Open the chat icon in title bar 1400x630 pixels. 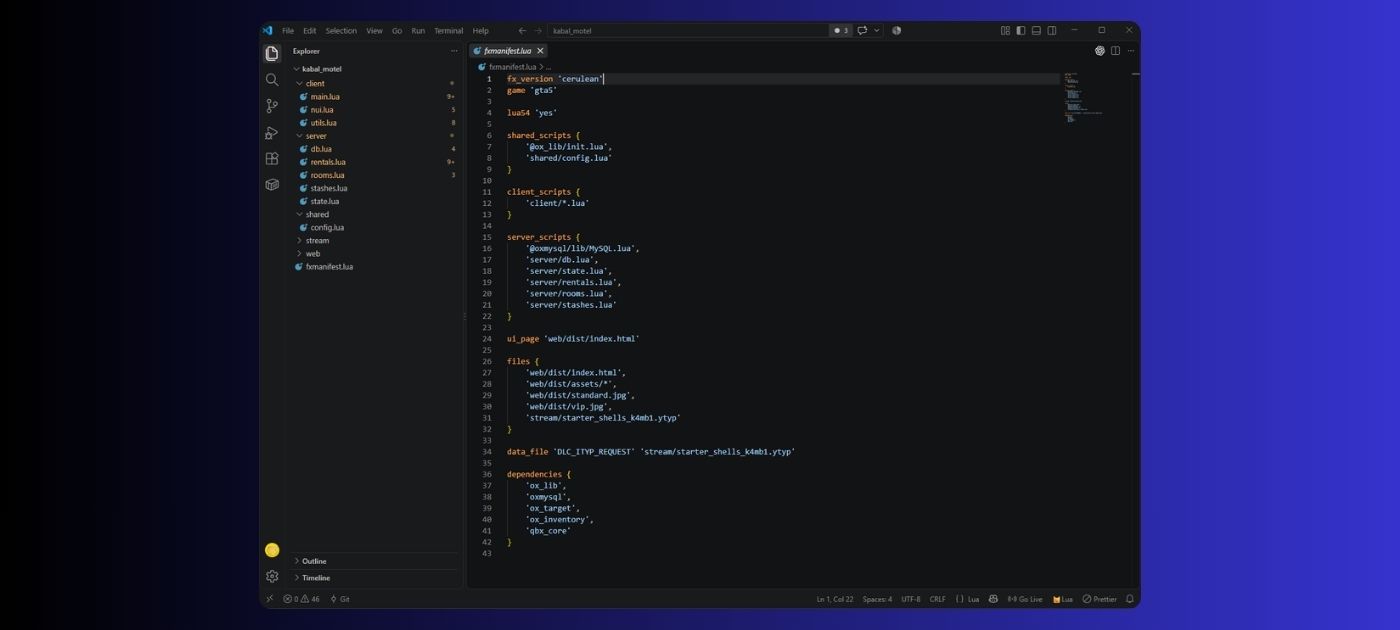tap(862, 31)
